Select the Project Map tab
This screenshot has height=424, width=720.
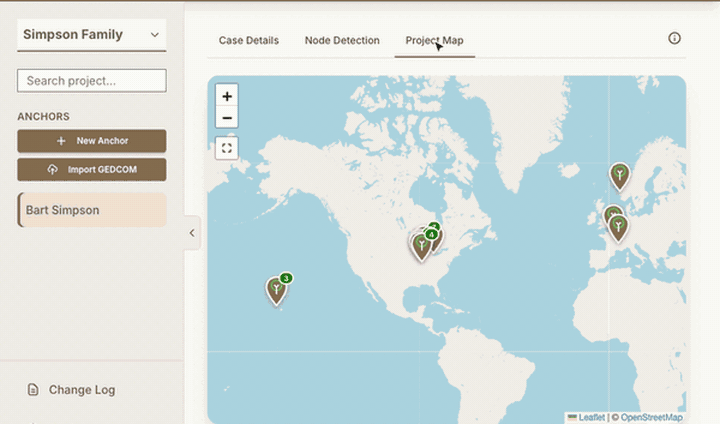pos(434,40)
